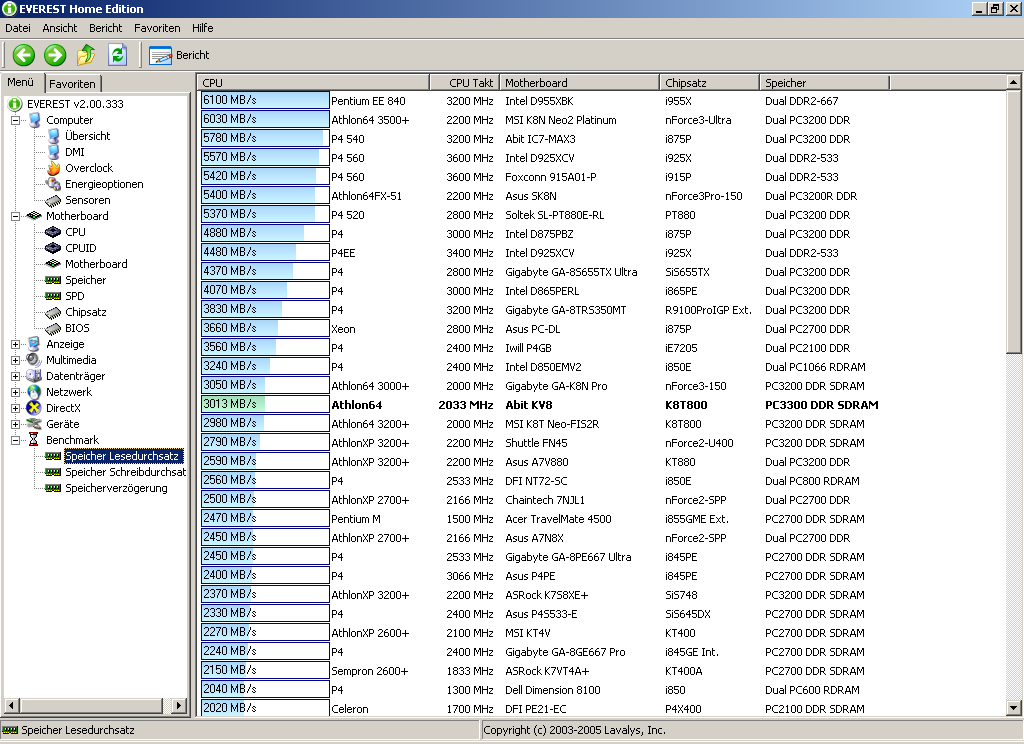
Task: Click the results list scroll-up arrow
Action: (x=1013, y=82)
